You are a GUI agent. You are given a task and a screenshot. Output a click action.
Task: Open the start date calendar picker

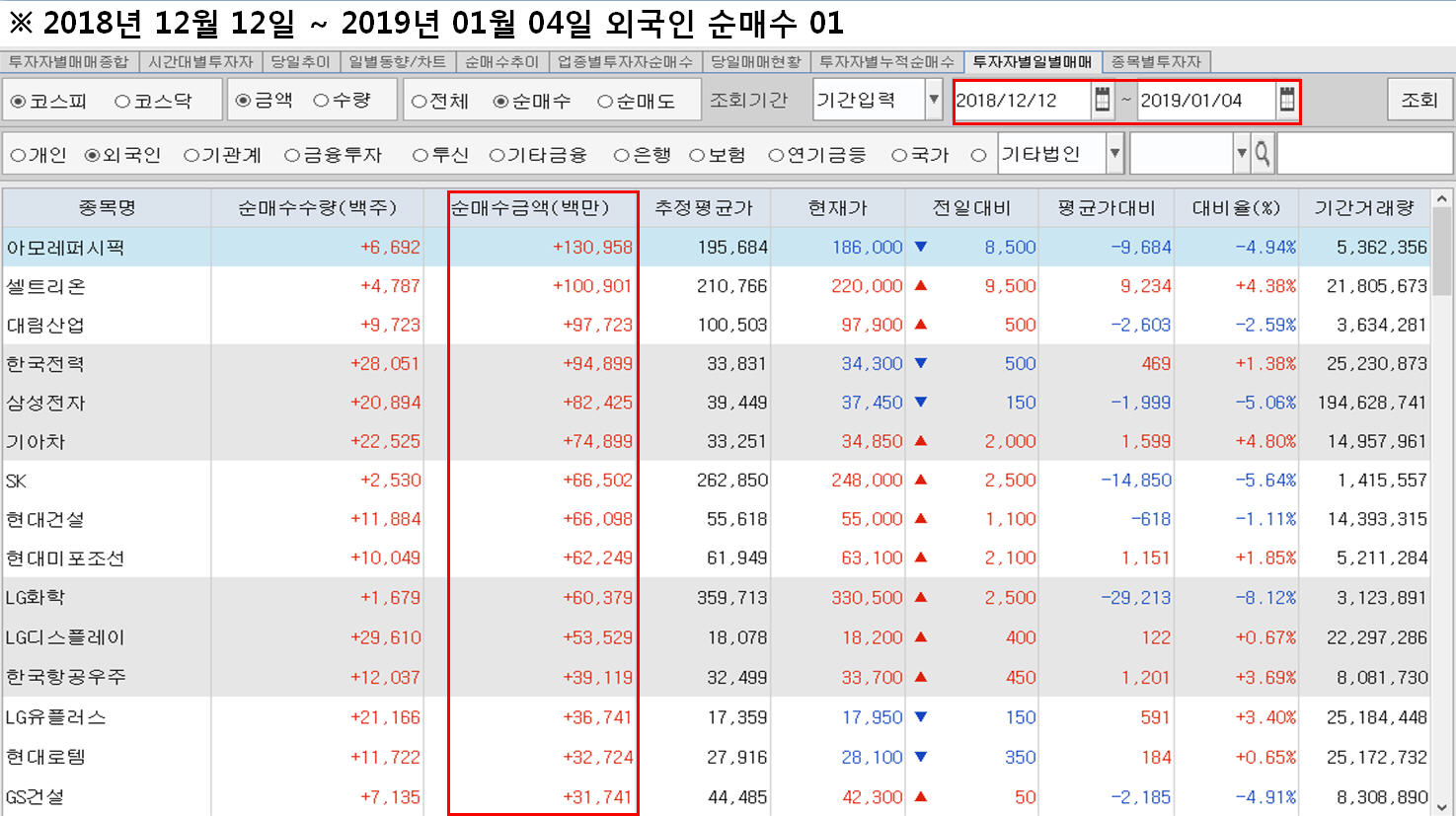(1102, 100)
